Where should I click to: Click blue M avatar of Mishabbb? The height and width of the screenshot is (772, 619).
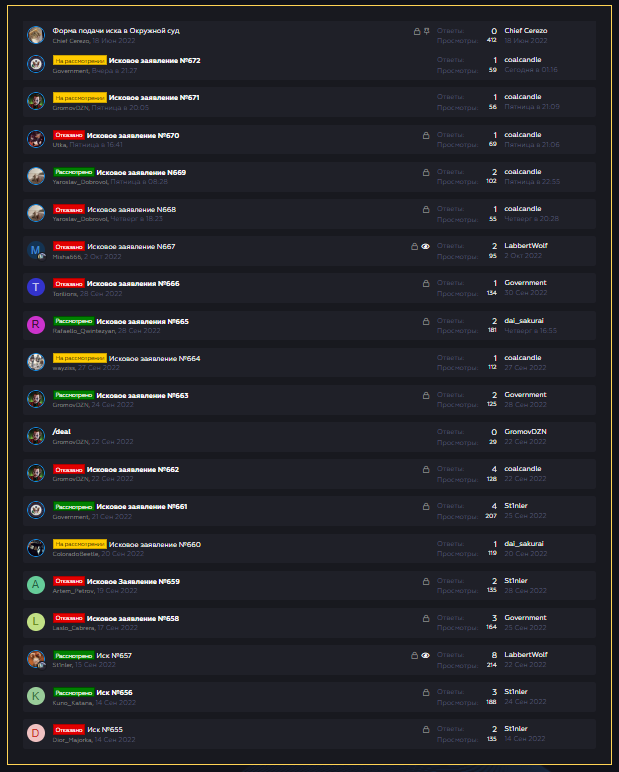point(36,250)
